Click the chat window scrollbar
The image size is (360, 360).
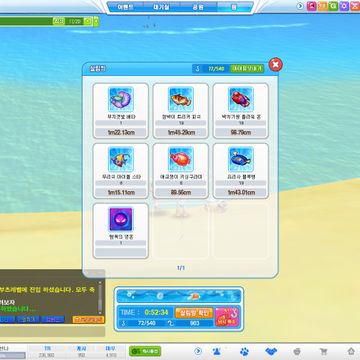[x=100, y=299]
